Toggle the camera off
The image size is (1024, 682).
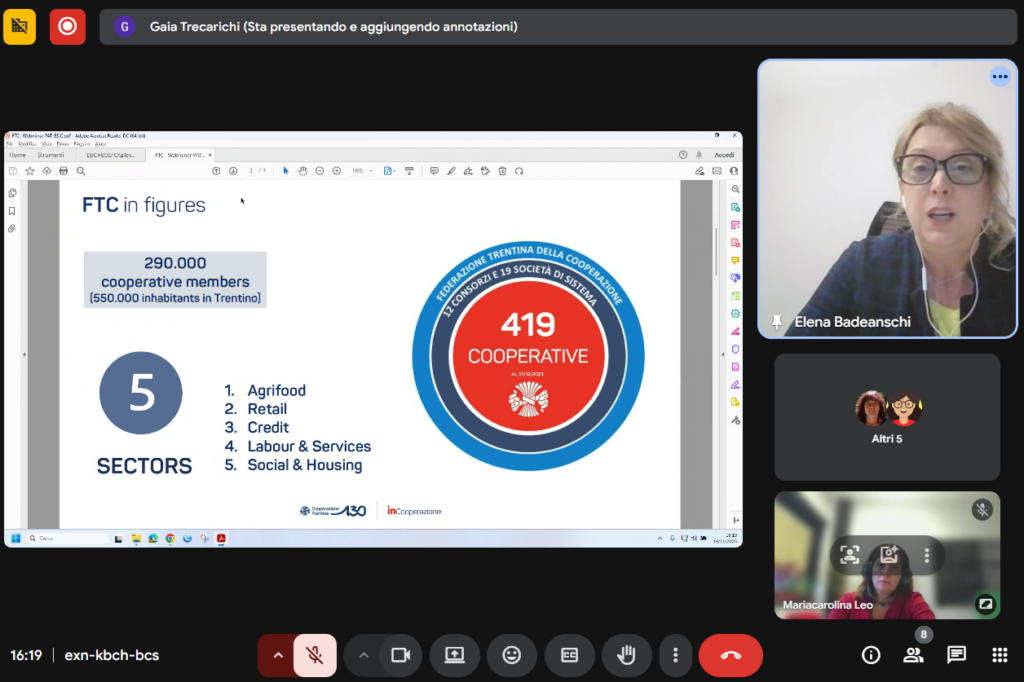point(400,655)
